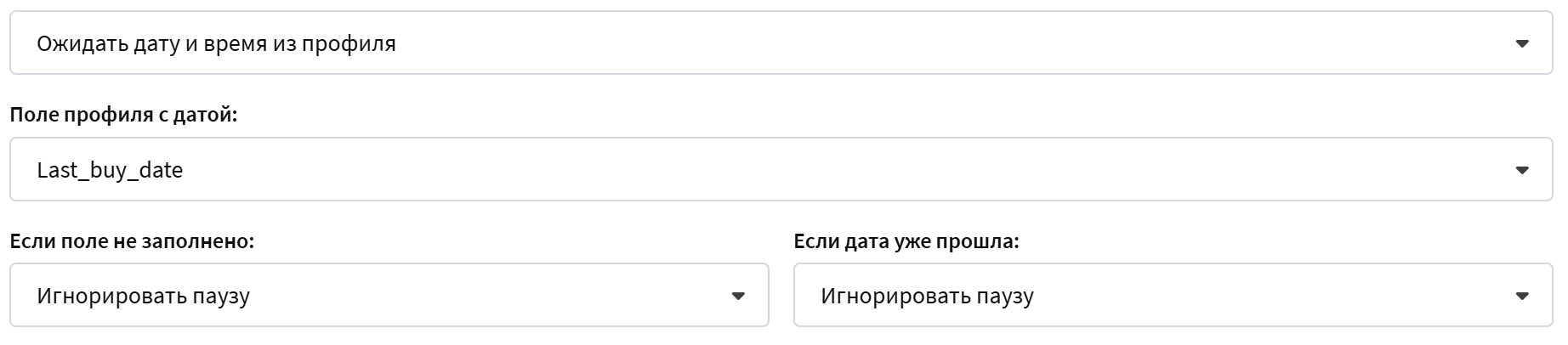Click the "Если дата уже прошла:" label
This screenshot has width=1568, height=345.
point(906,241)
